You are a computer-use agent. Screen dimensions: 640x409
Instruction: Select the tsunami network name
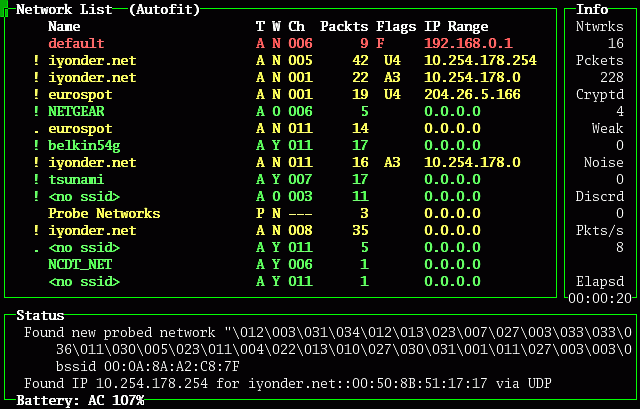point(76,180)
